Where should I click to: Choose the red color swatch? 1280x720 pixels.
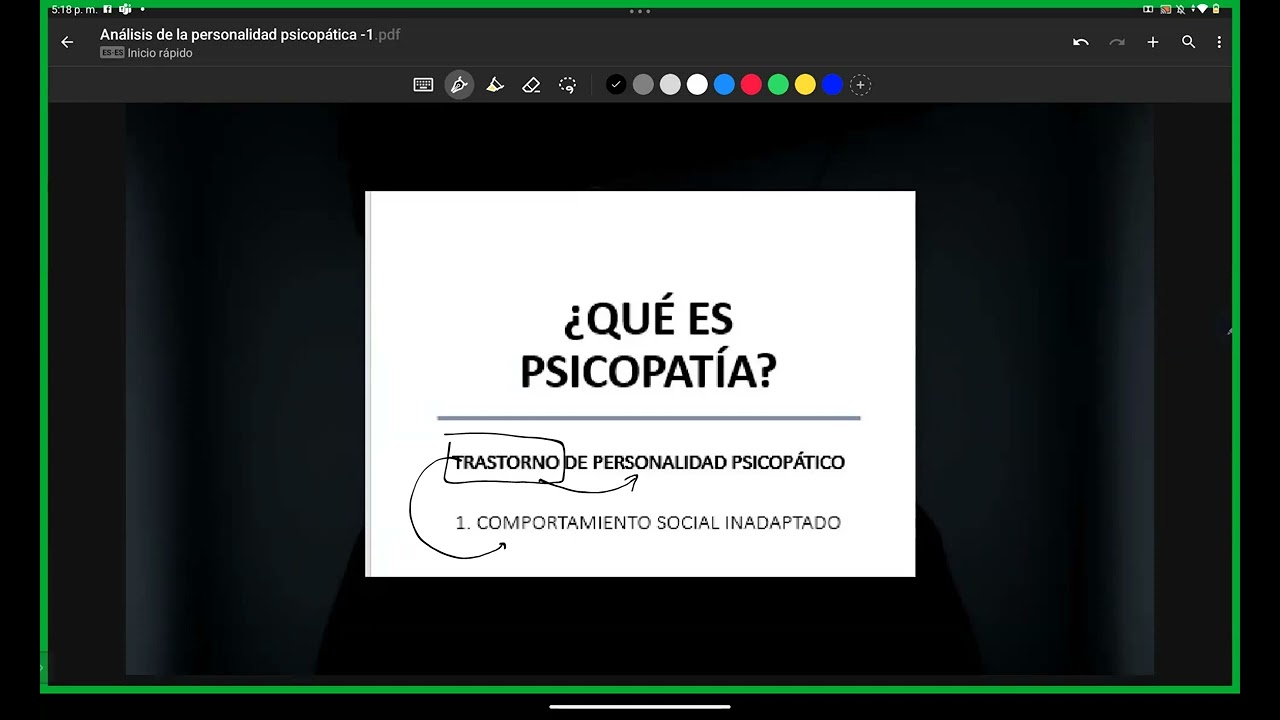(751, 85)
